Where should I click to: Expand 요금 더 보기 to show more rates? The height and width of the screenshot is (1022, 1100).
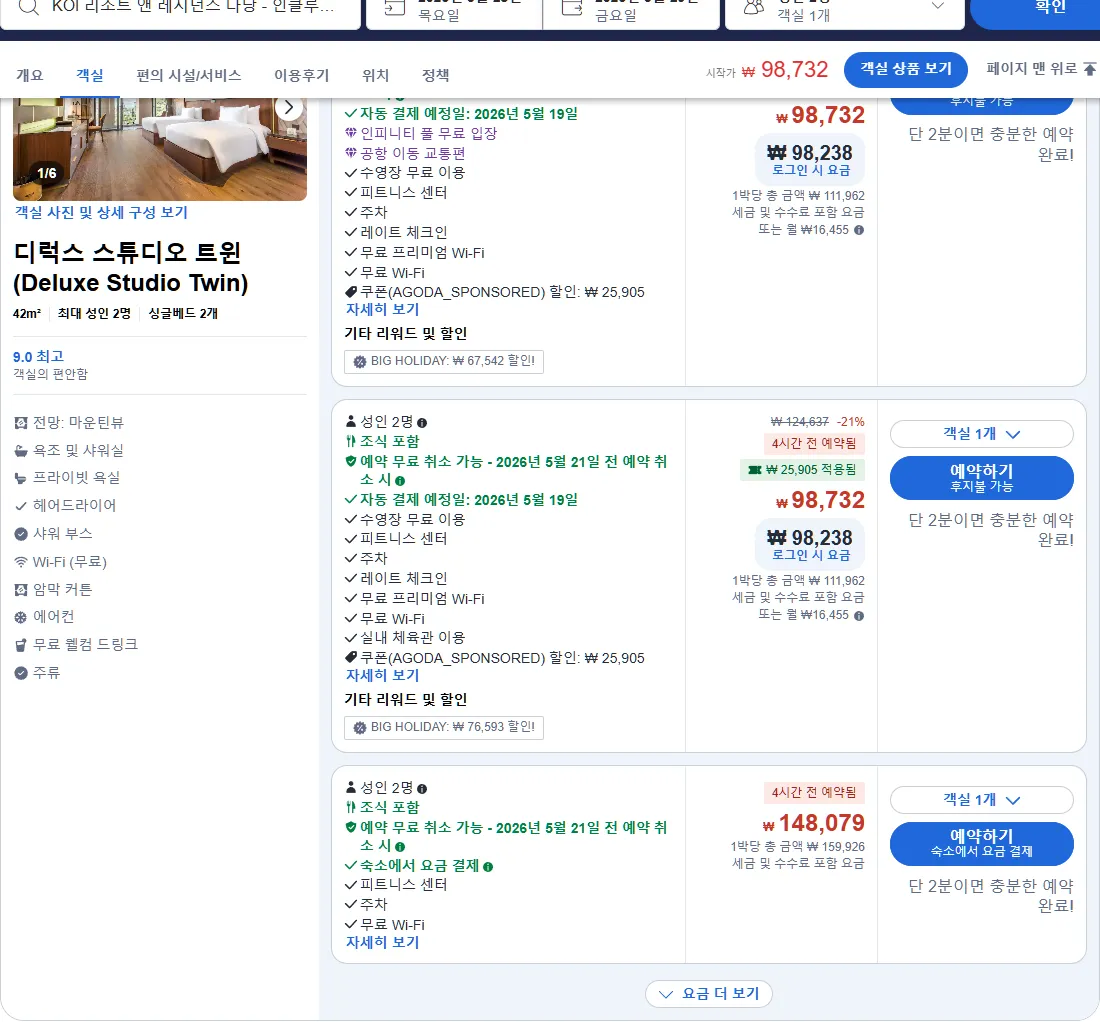[709, 994]
